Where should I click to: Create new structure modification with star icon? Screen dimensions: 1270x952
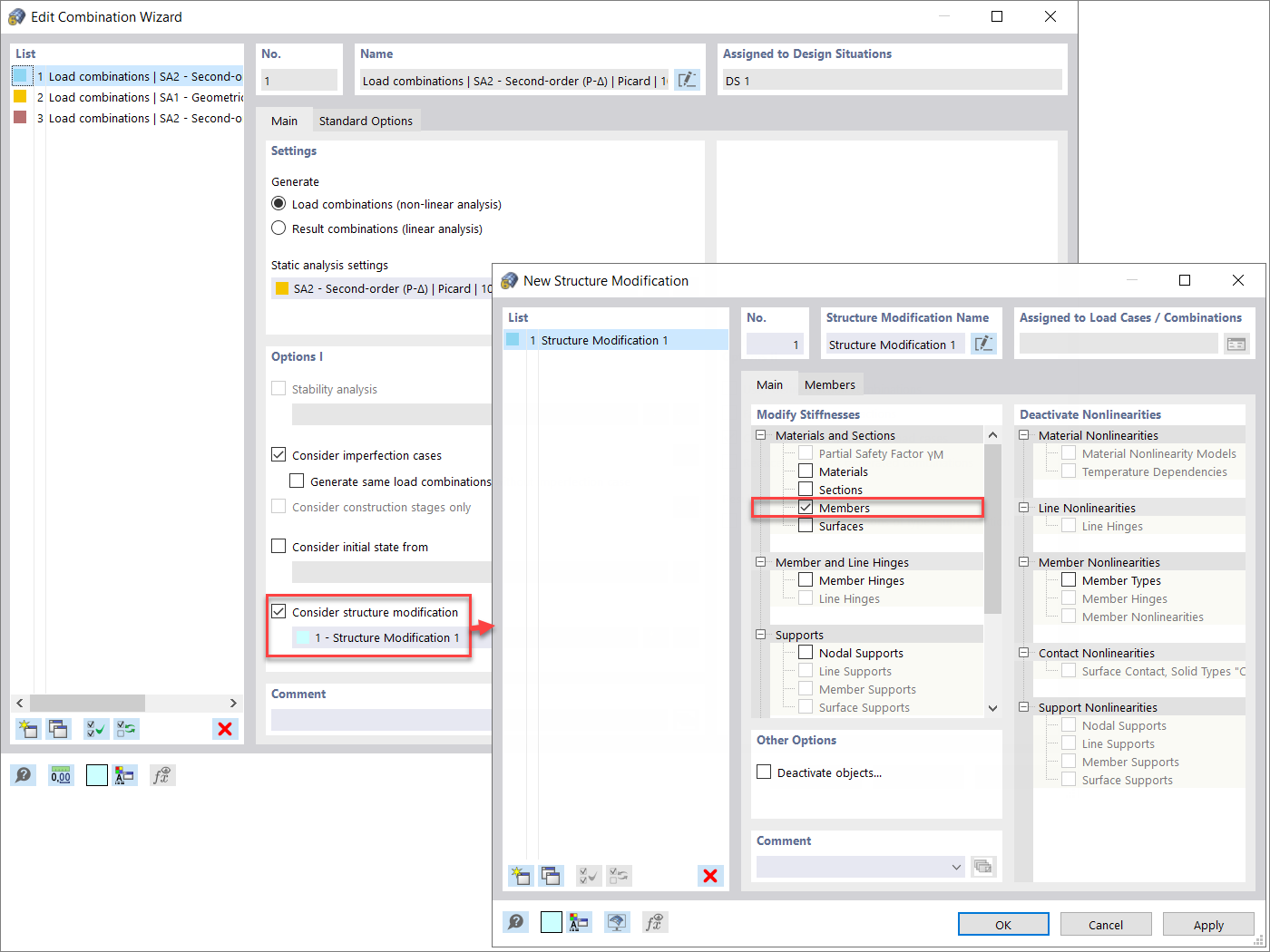point(520,875)
